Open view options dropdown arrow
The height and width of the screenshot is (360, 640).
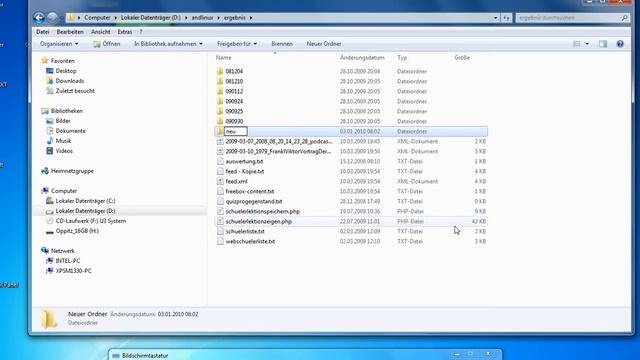[x=587, y=44]
